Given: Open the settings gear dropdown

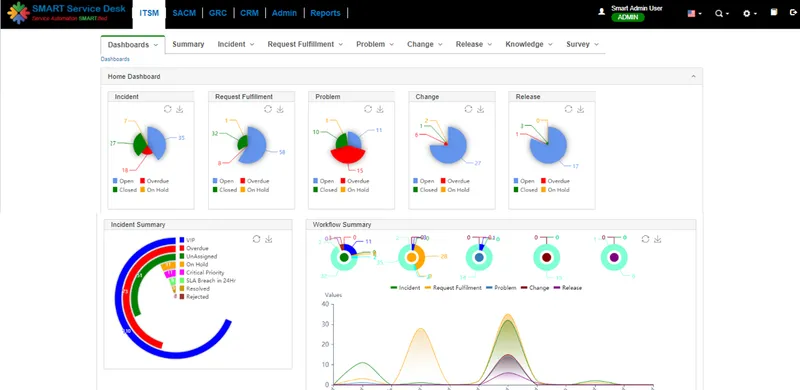Looking at the screenshot, I should (749, 14).
